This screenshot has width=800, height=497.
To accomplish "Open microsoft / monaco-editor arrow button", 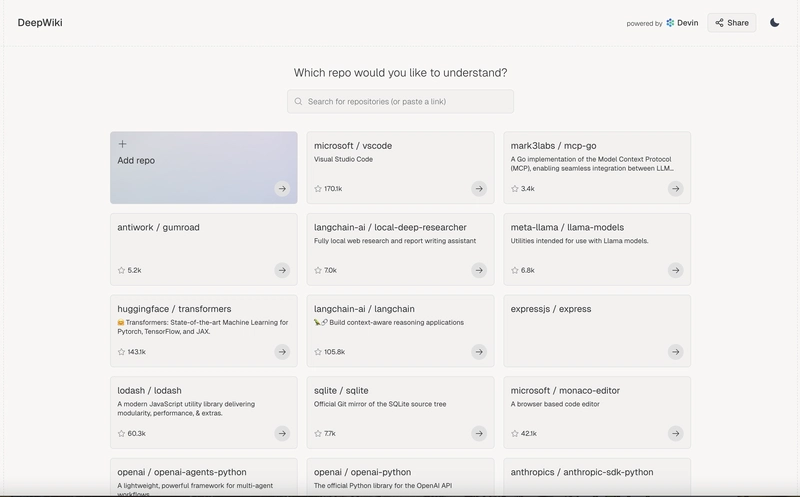I will pos(676,433).
